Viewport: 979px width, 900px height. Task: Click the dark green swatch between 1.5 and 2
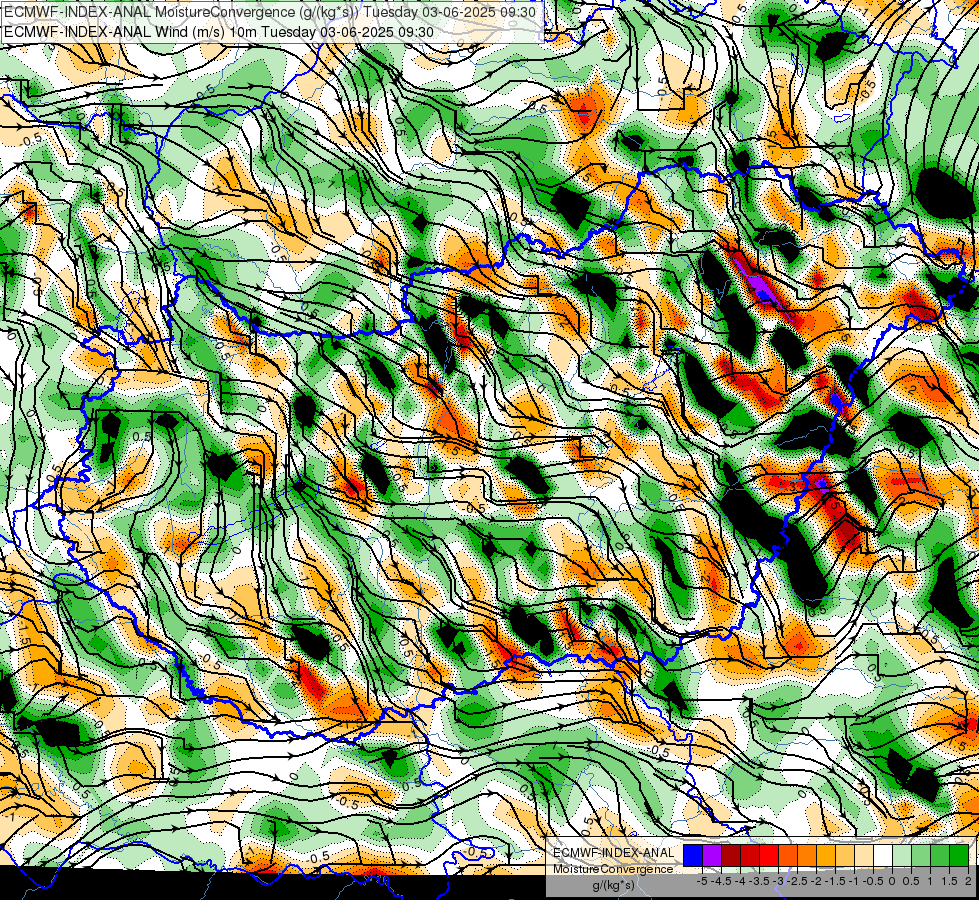[x=958, y=855]
